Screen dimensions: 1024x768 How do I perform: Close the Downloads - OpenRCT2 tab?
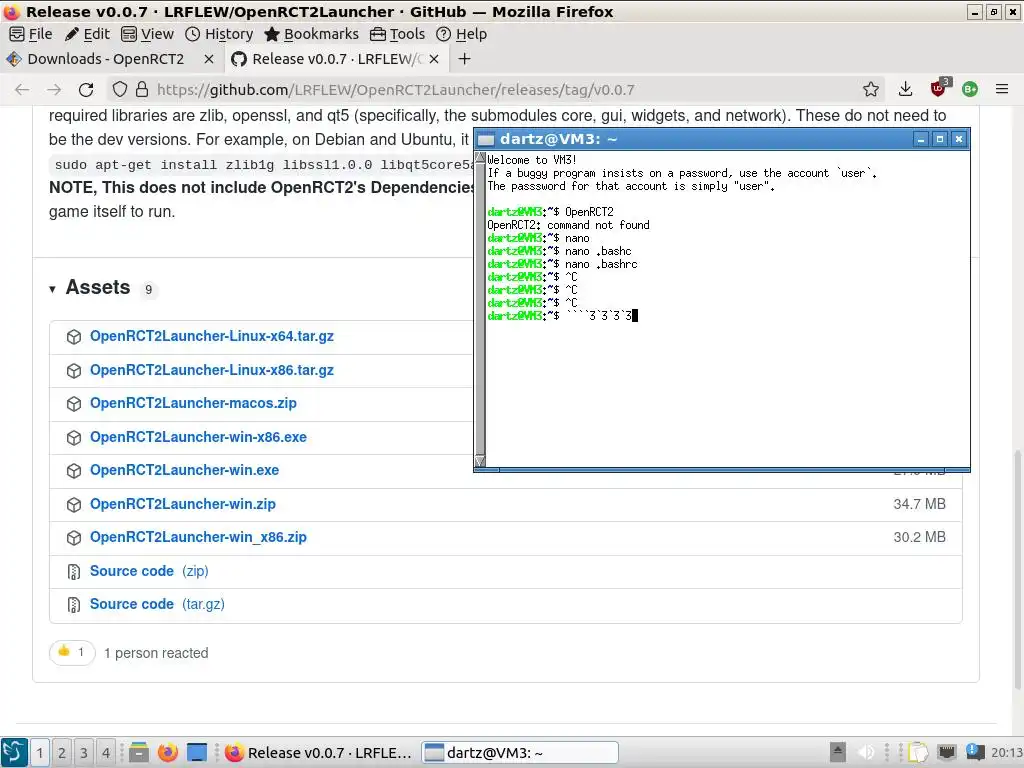(208, 59)
